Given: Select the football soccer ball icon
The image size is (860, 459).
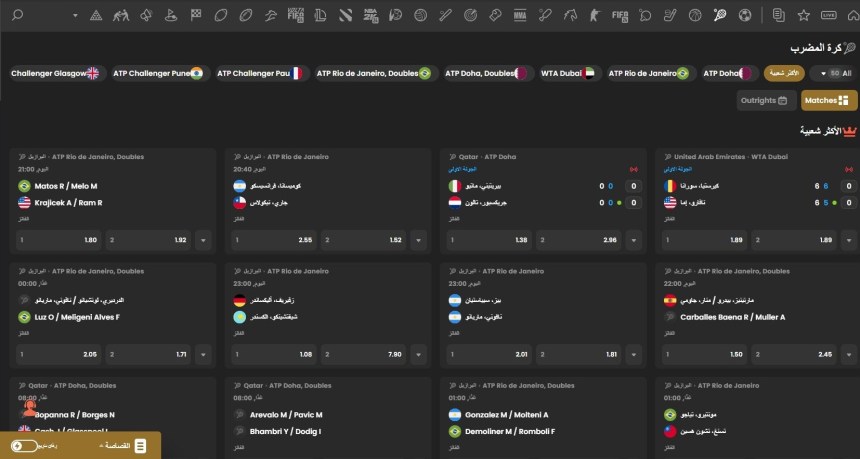Looking at the screenshot, I should click(x=745, y=15).
